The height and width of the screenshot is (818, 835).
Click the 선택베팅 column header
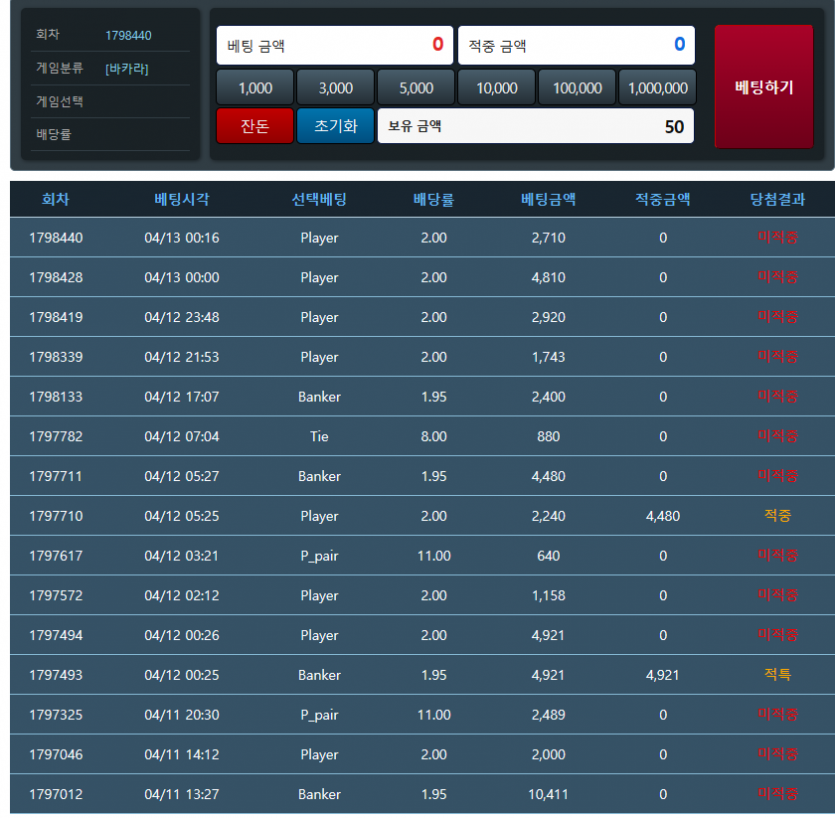(319, 199)
